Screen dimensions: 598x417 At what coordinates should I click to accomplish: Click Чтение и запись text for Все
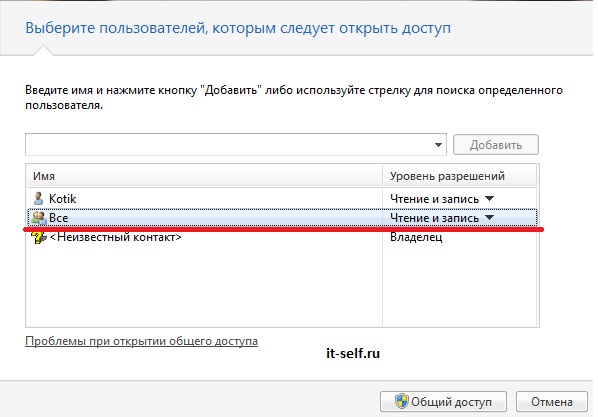coord(434,218)
